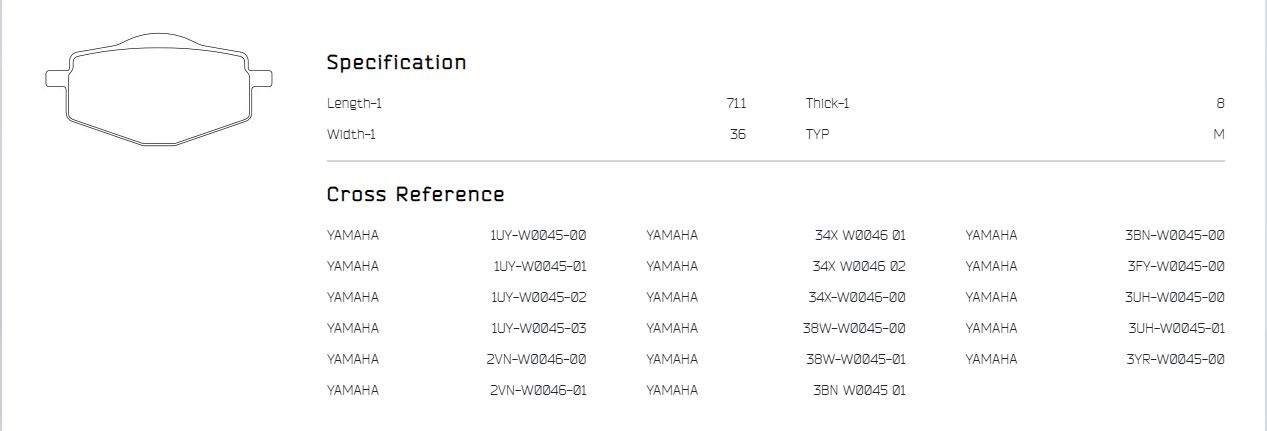Click part number 2VN-W0046-01

[538, 391]
